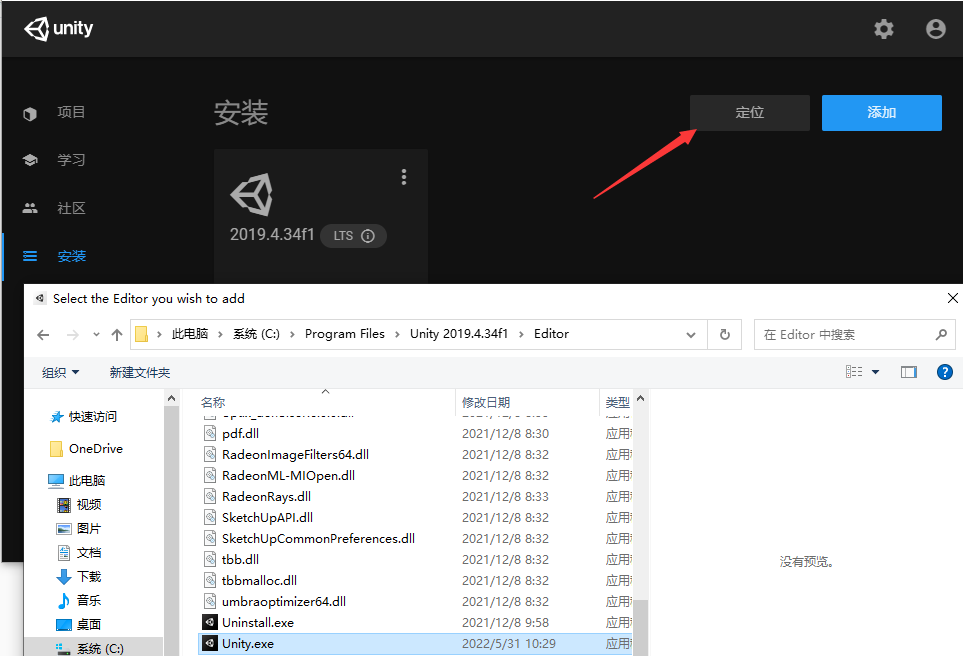Select RadeonML-MIOpen.dll file
963x656 pixels.
click(288, 475)
